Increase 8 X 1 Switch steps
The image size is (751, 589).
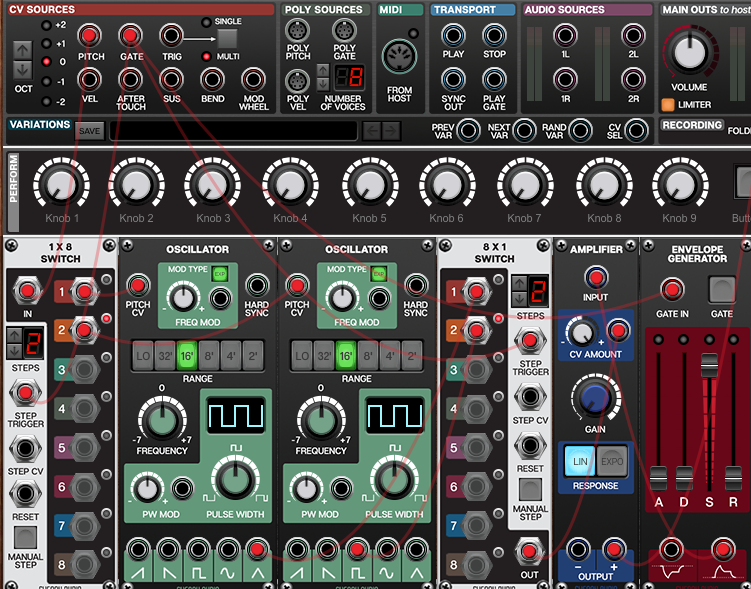[x=519, y=283]
